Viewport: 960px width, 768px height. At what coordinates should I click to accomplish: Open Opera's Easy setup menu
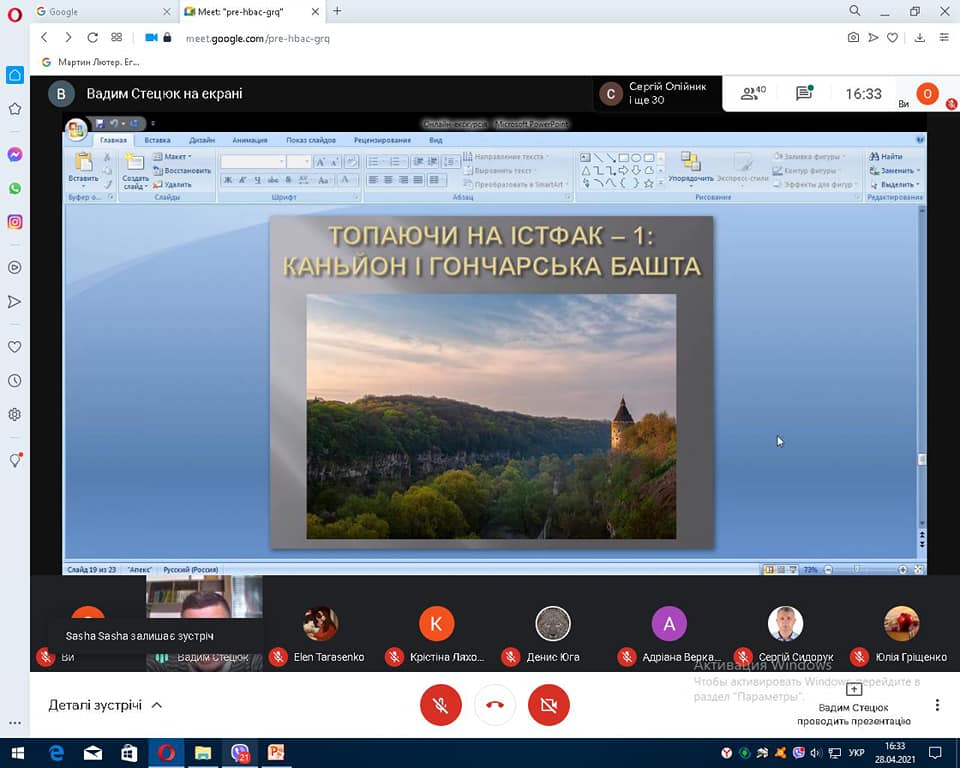point(943,38)
